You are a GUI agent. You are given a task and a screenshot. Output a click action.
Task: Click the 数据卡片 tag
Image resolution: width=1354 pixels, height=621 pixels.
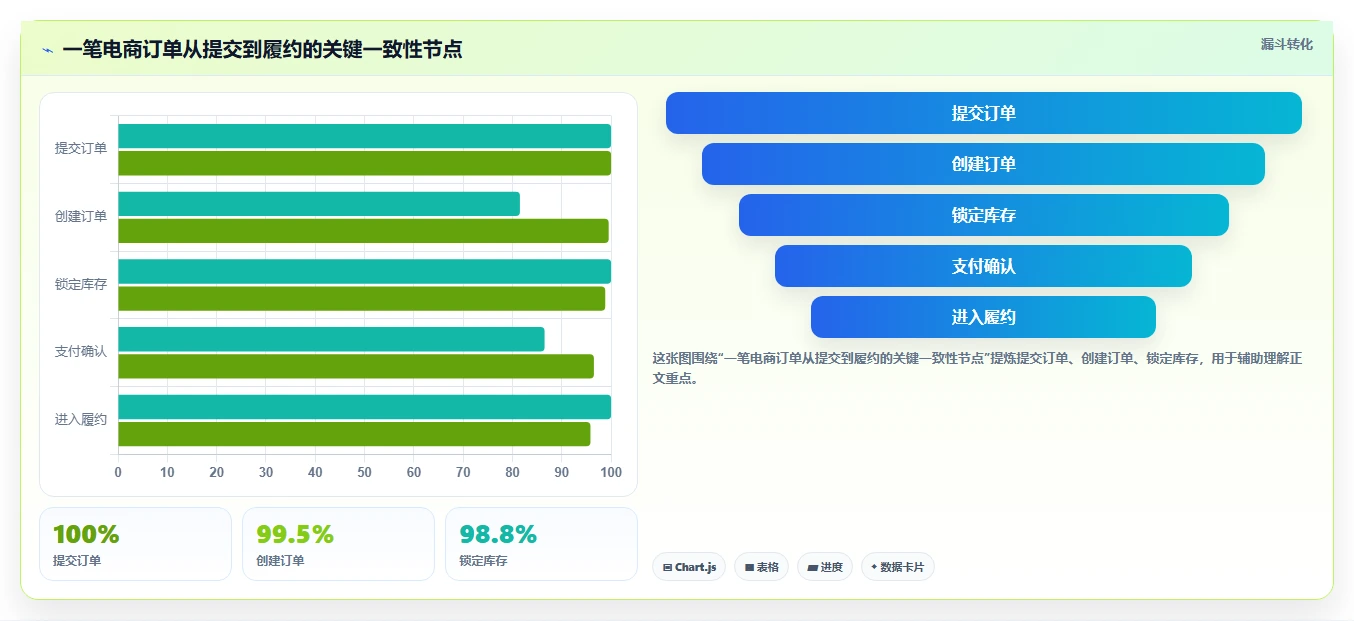[x=897, y=567]
